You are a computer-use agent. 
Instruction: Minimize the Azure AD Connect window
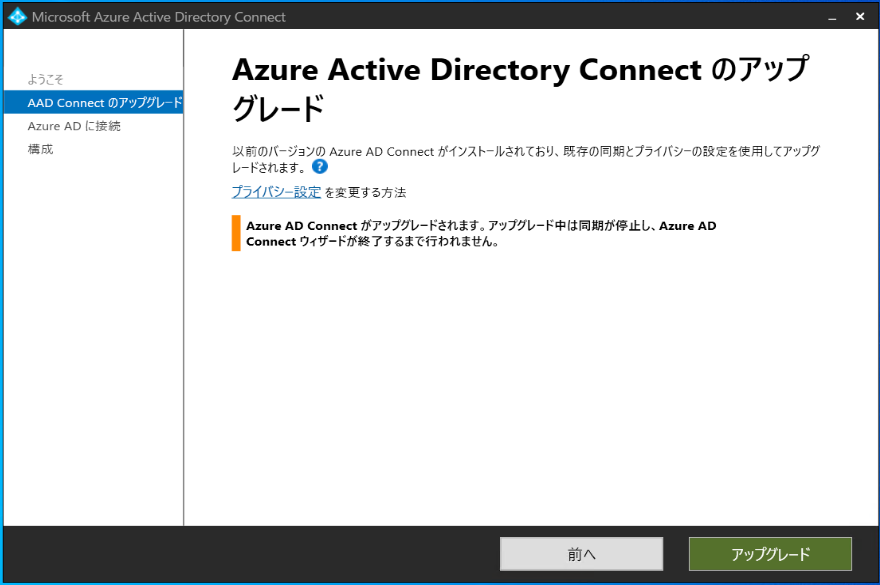(831, 17)
